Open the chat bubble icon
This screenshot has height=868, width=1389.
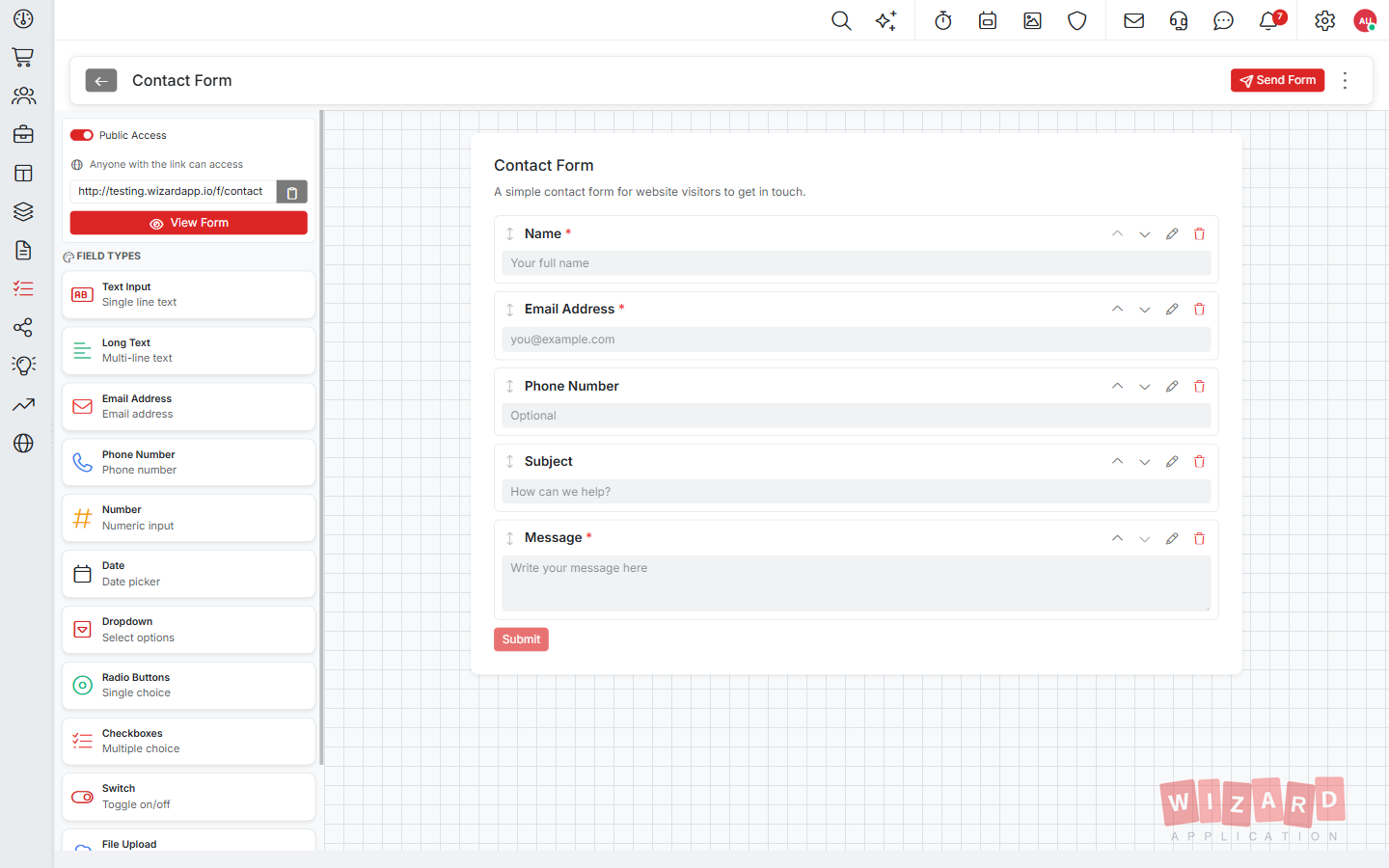tap(1223, 20)
